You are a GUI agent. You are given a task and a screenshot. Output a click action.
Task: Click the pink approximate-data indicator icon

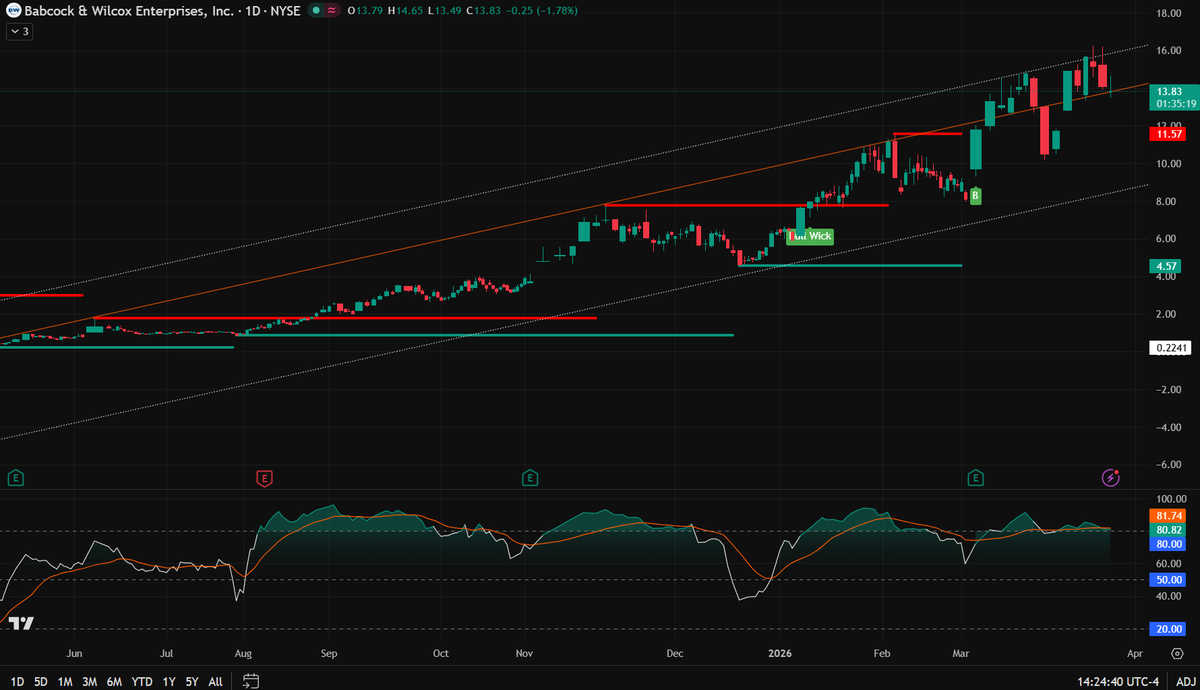click(x=332, y=10)
